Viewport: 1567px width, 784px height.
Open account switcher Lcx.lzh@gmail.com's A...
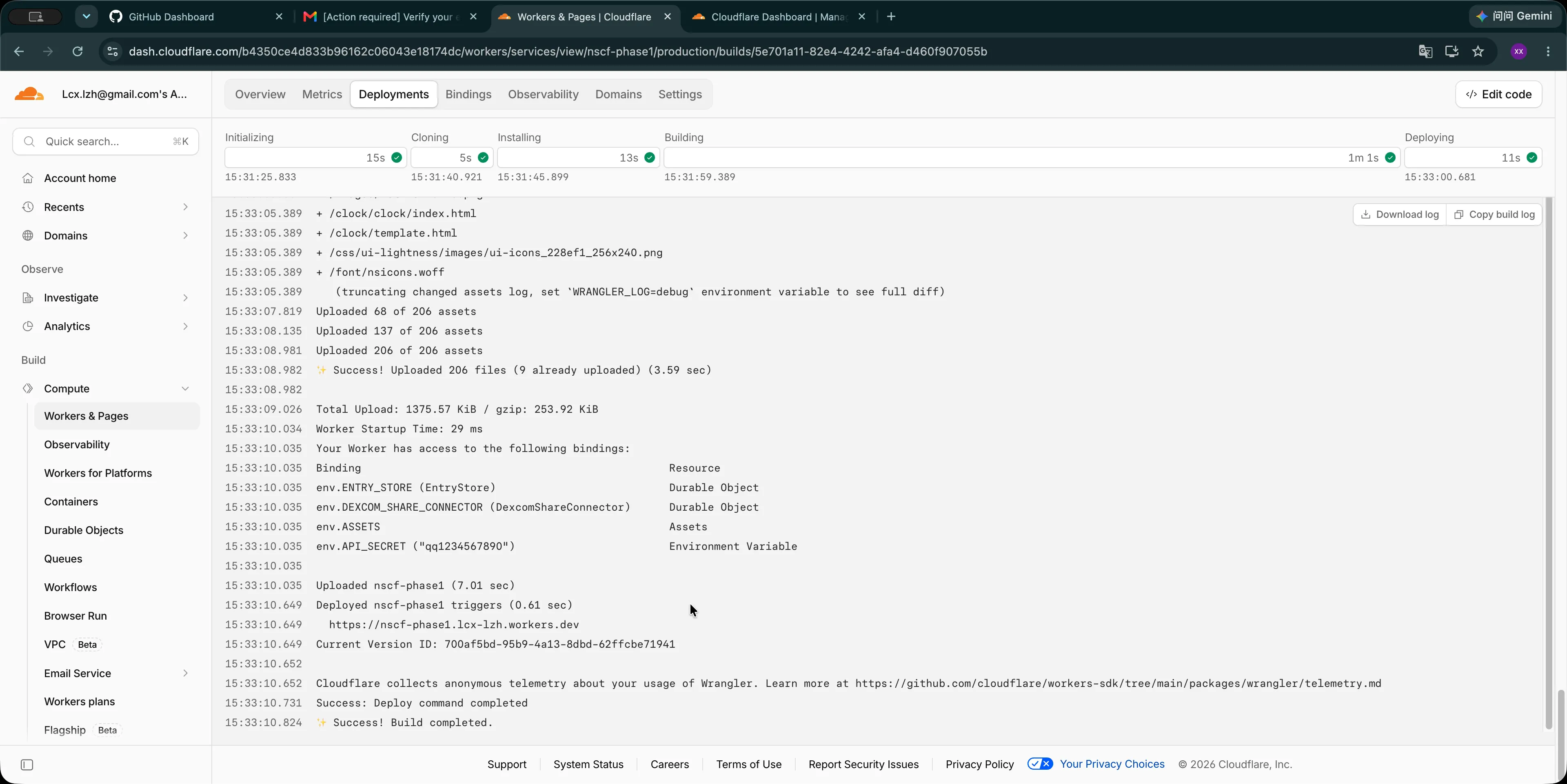pos(124,94)
